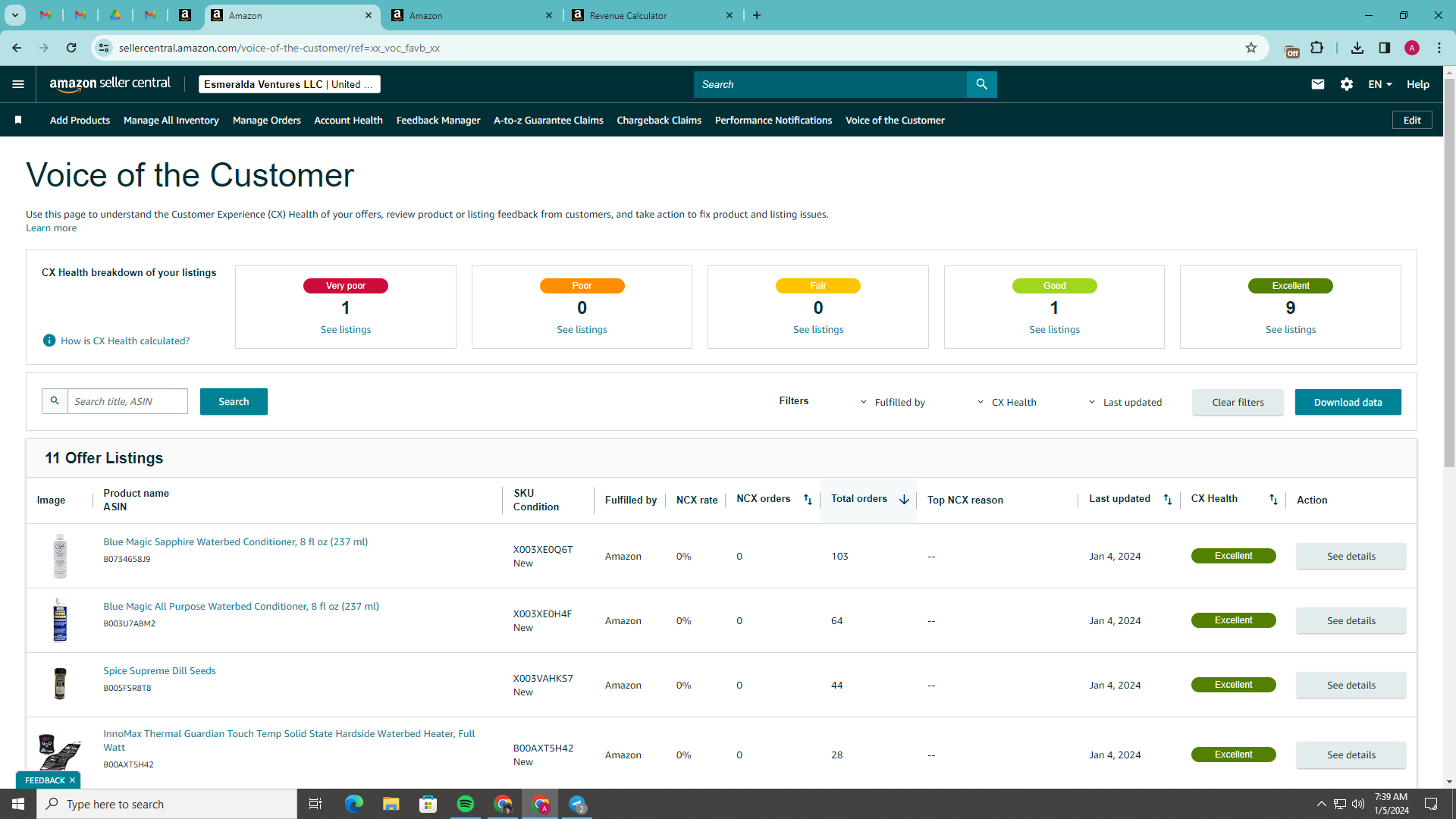Click the amazon seller central logo

pos(110,84)
